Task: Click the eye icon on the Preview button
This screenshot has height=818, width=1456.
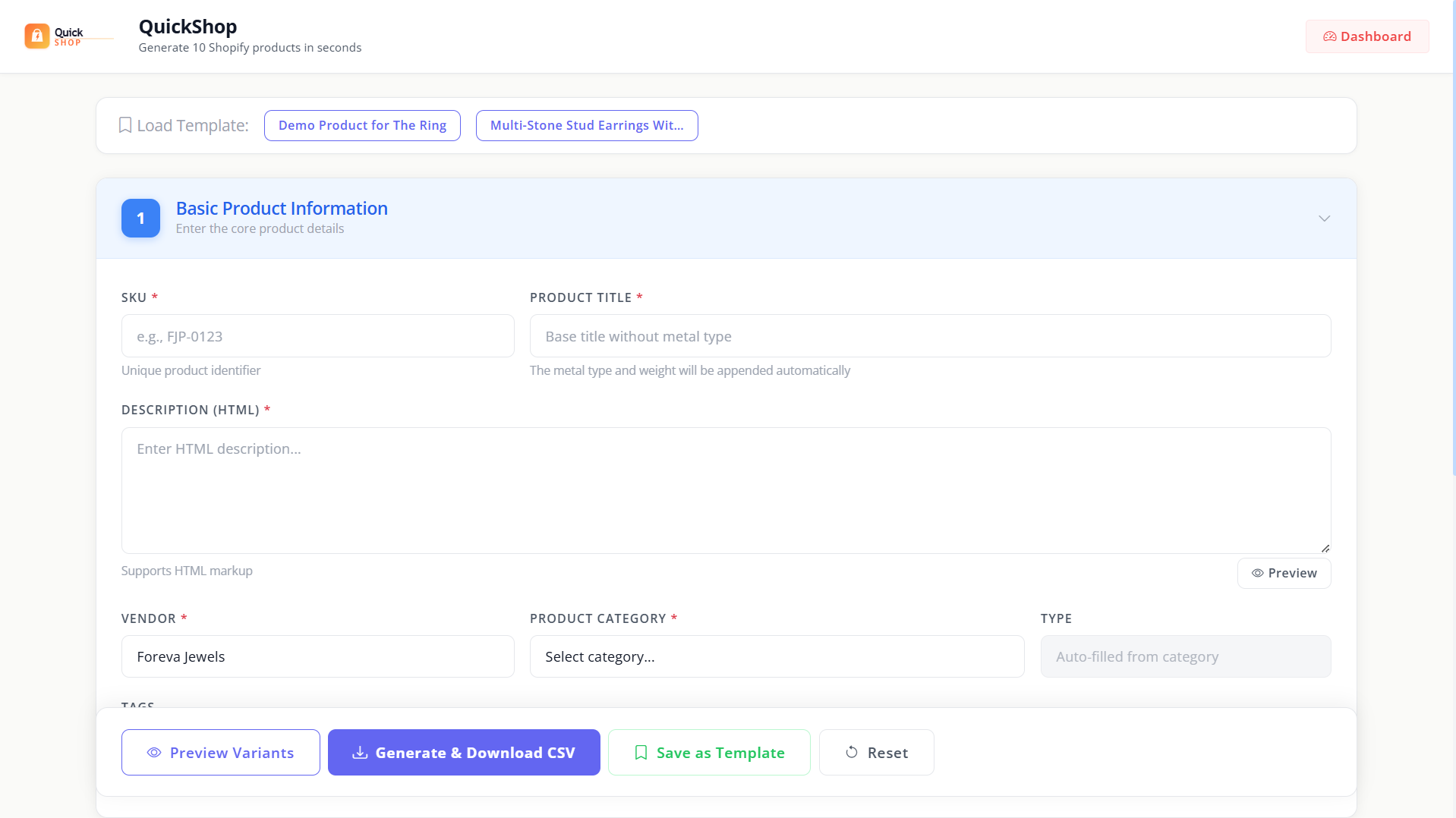Action: (1259, 573)
